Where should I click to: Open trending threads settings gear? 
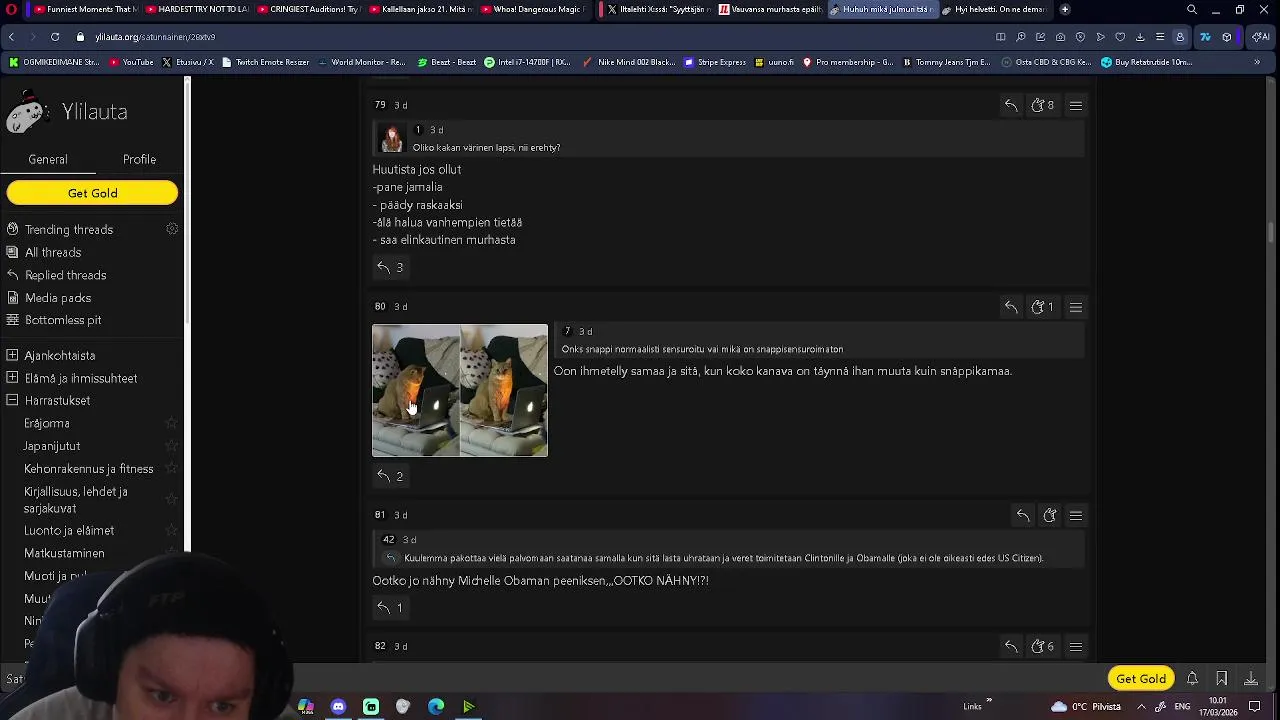172,229
